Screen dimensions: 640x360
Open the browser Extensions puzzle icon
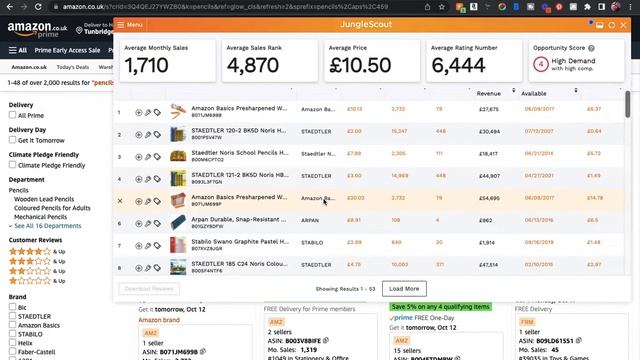coord(587,7)
